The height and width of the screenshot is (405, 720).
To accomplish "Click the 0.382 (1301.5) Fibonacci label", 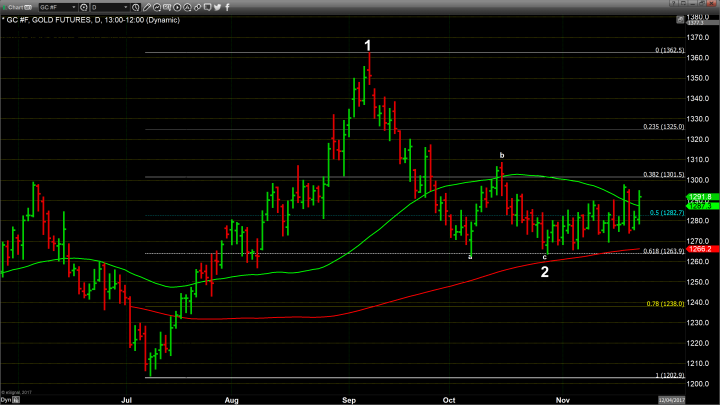I will 664,174.
